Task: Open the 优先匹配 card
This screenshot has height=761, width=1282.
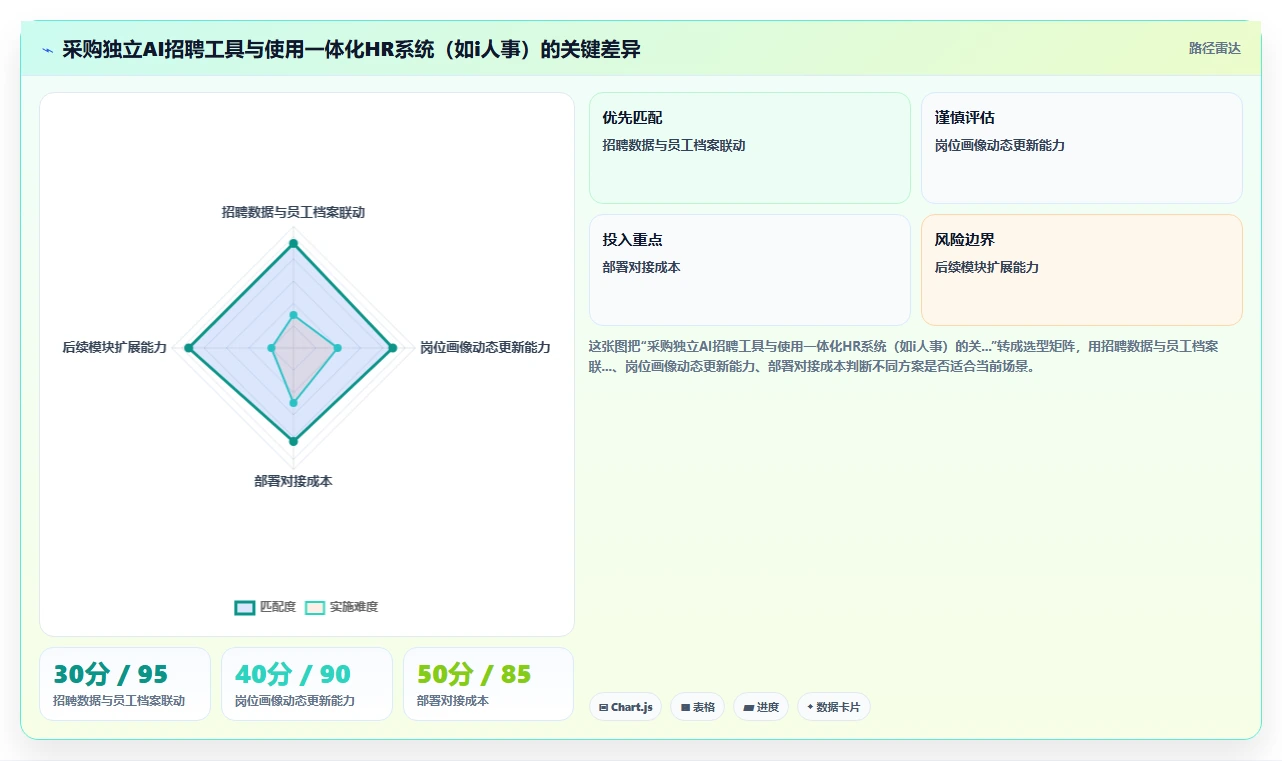Action: click(x=750, y=148)
